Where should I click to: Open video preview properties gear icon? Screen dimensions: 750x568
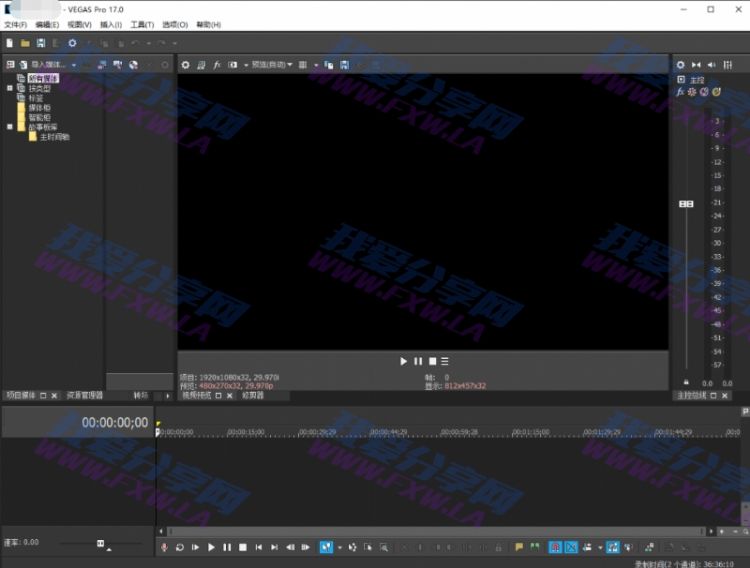click(x=186, y=65)
